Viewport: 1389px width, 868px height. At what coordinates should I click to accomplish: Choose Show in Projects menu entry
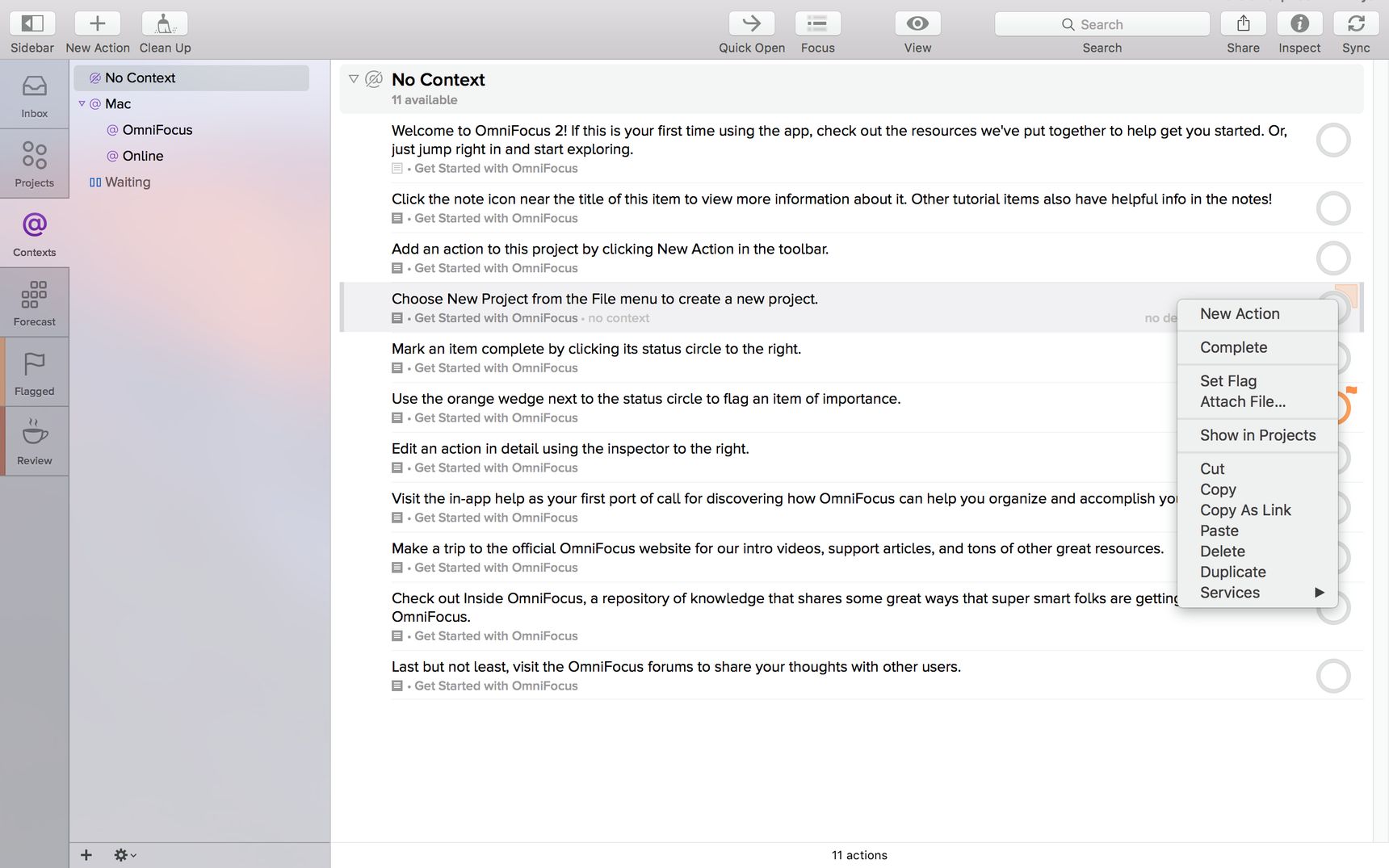(x=1257, y=436)
